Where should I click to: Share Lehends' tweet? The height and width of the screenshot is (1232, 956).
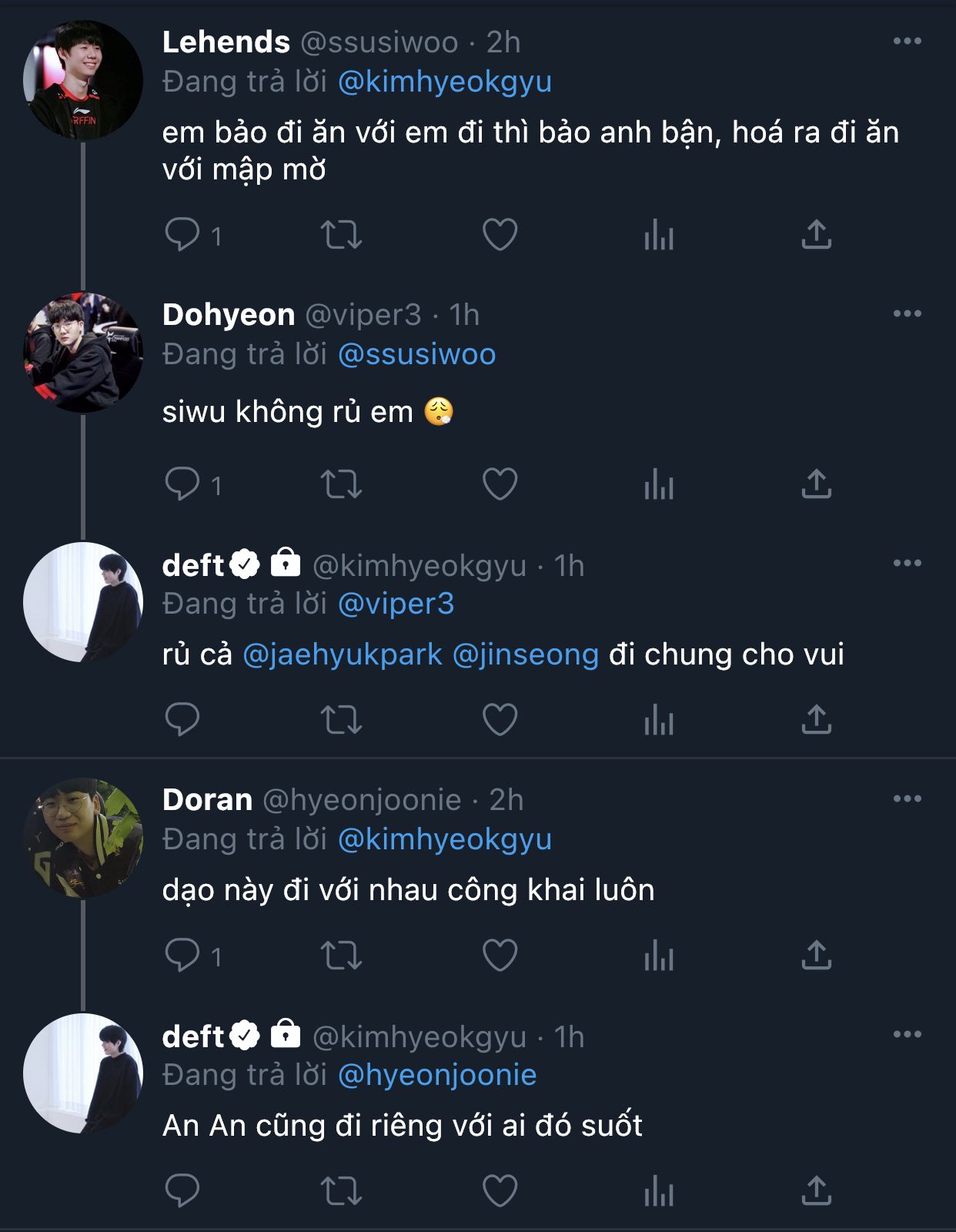pos(817,234)
